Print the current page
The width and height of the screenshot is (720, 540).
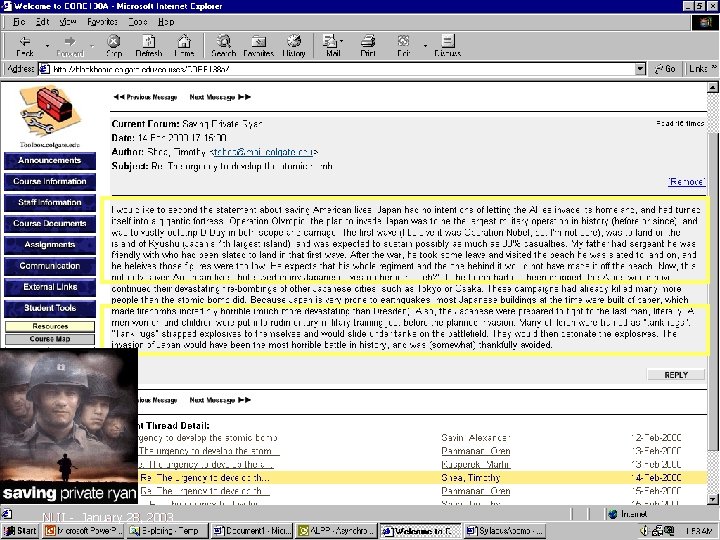coord(368,46)
